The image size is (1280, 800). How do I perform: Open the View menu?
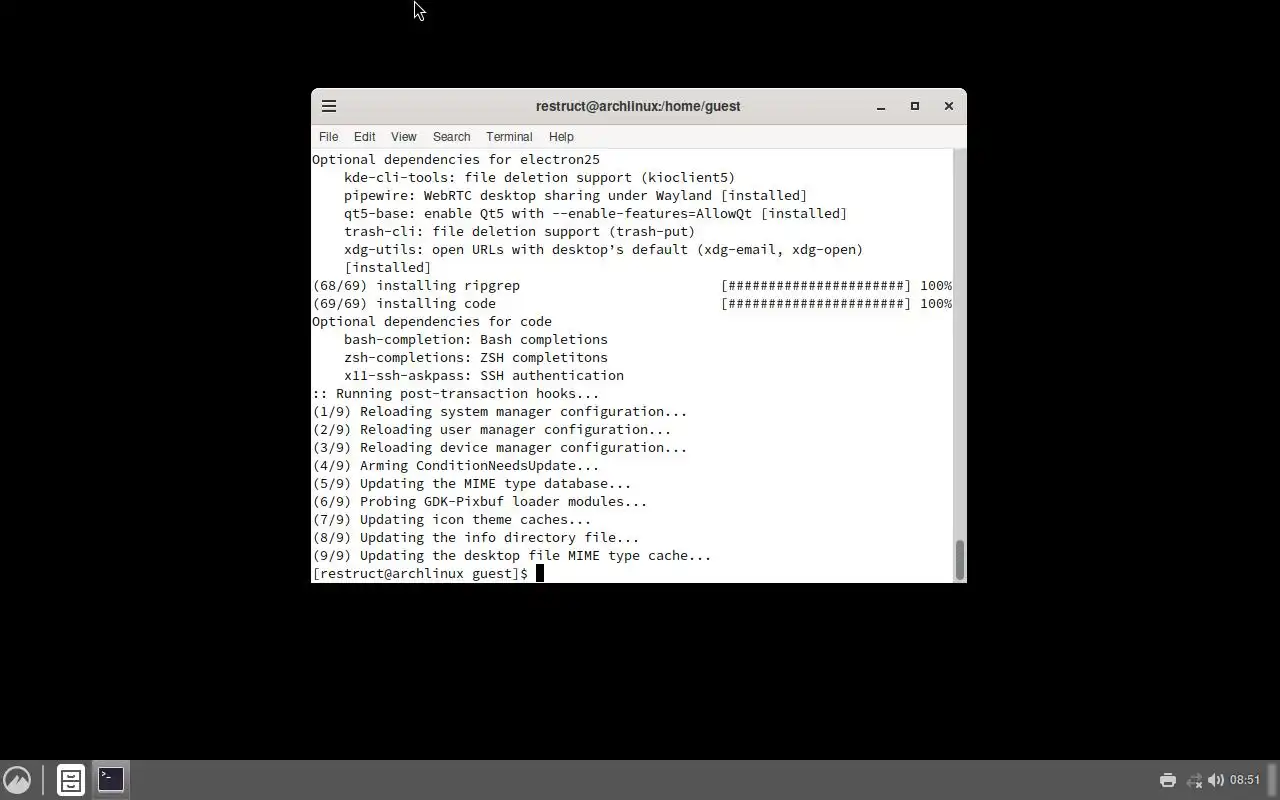[403, 137]
